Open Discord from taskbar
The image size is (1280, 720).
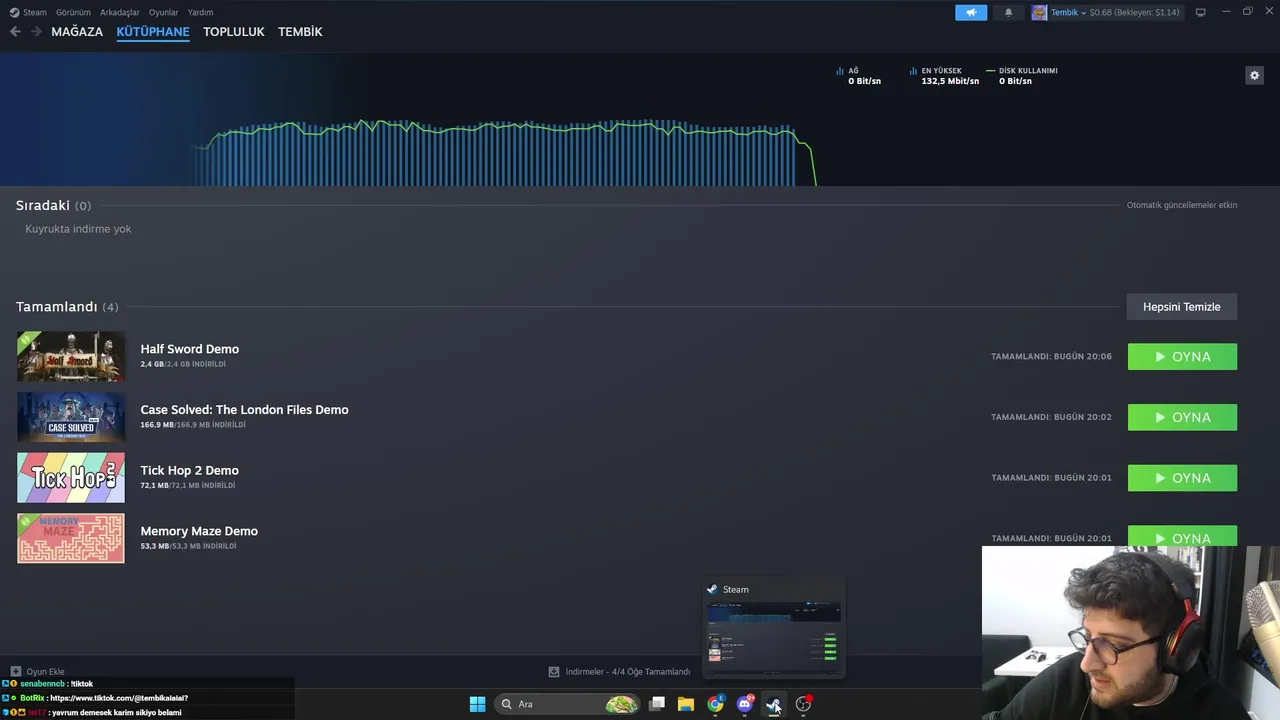[744, 704]
